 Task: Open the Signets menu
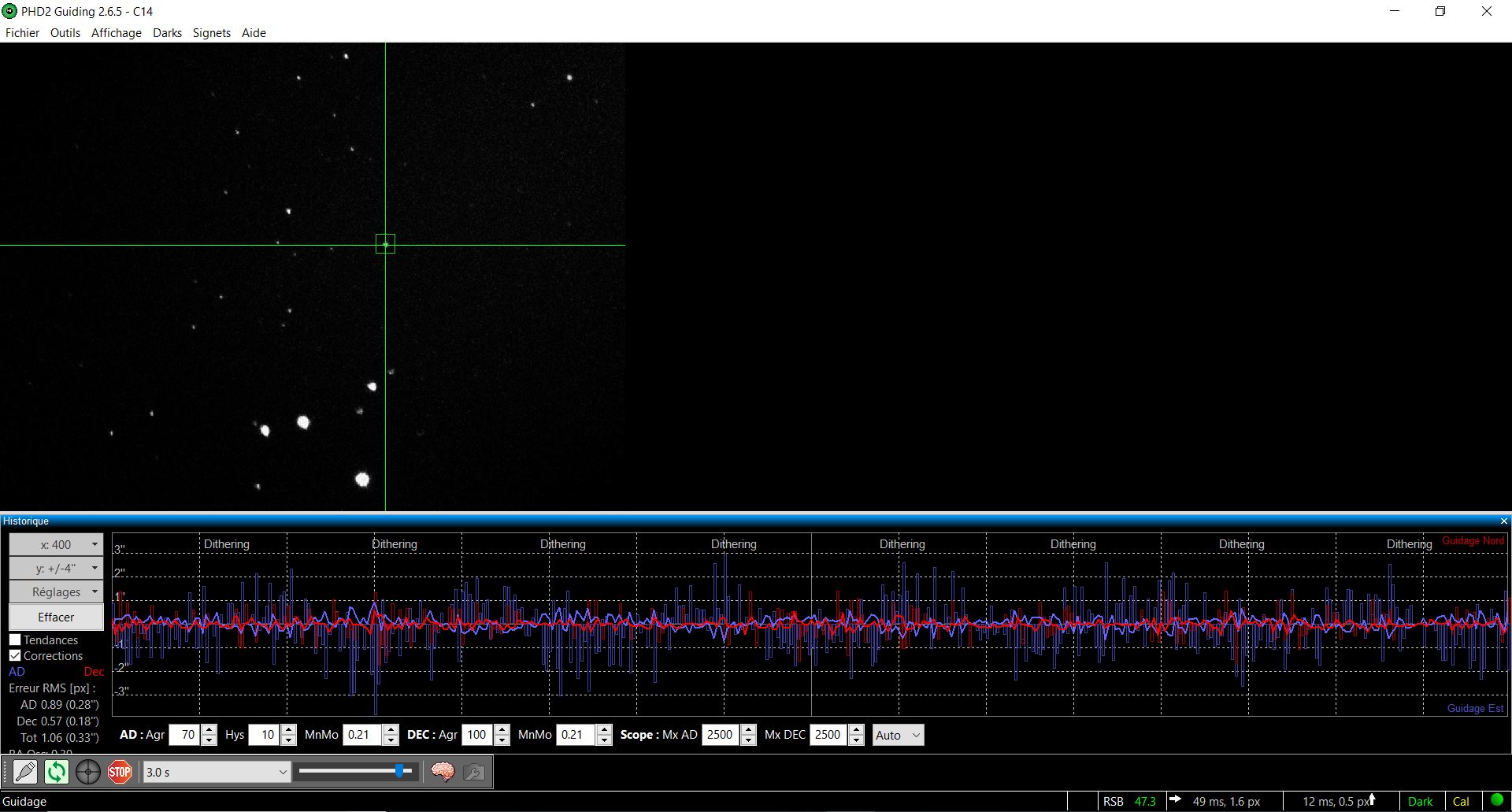pyautogui.click(x=212, y=33)
